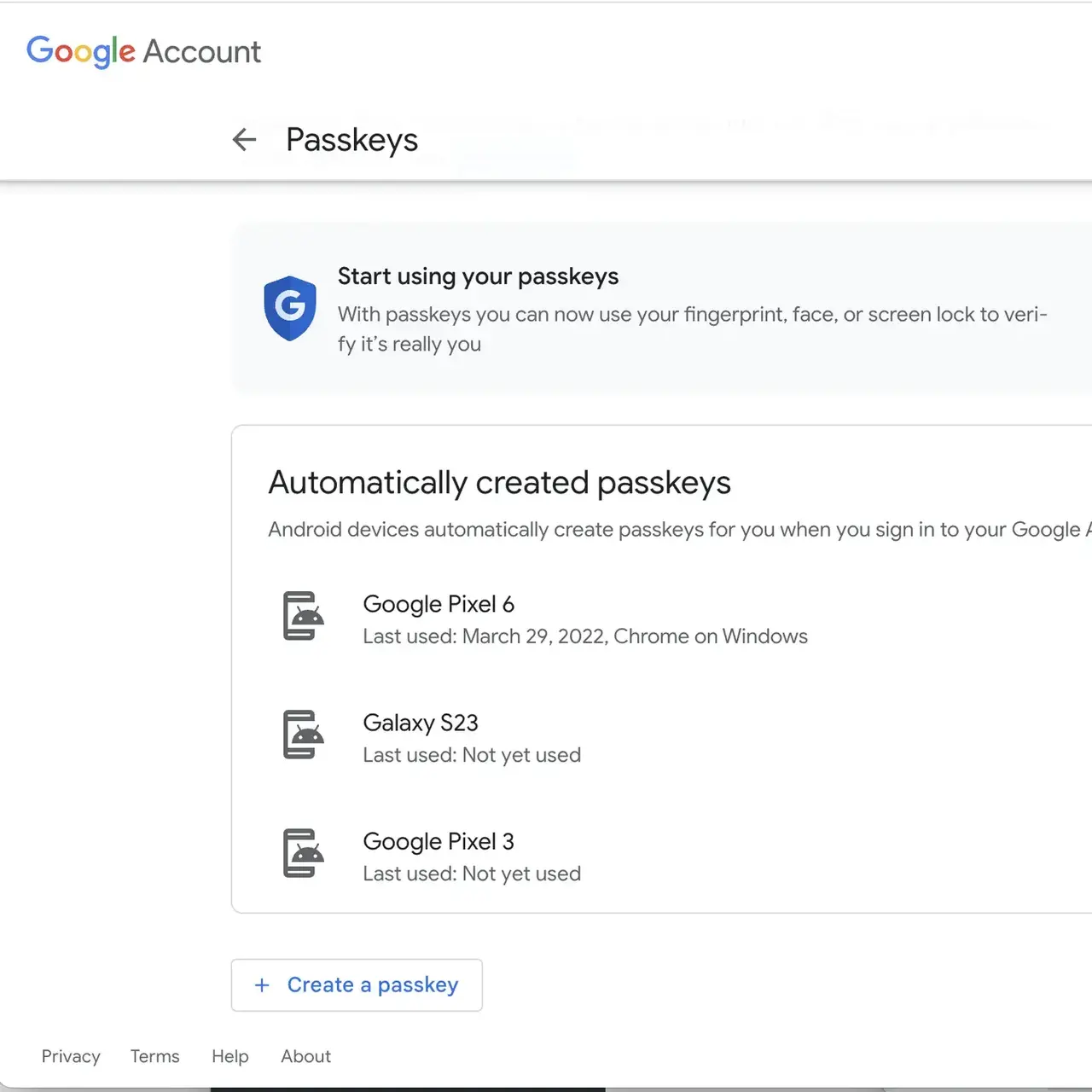Click the 'Start using your passkeys' heading
The height and width of the screenshot is (1092, 1092).
[x=478, y=276]
